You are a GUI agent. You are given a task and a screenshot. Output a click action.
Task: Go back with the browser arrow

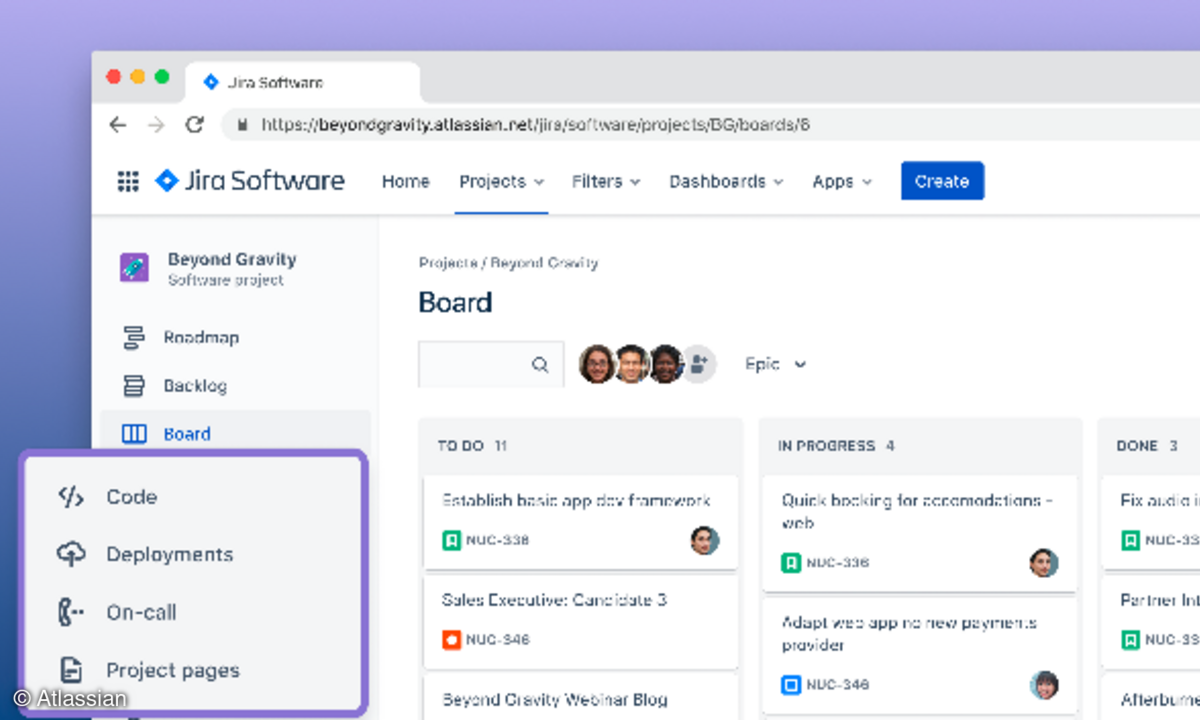118,125
